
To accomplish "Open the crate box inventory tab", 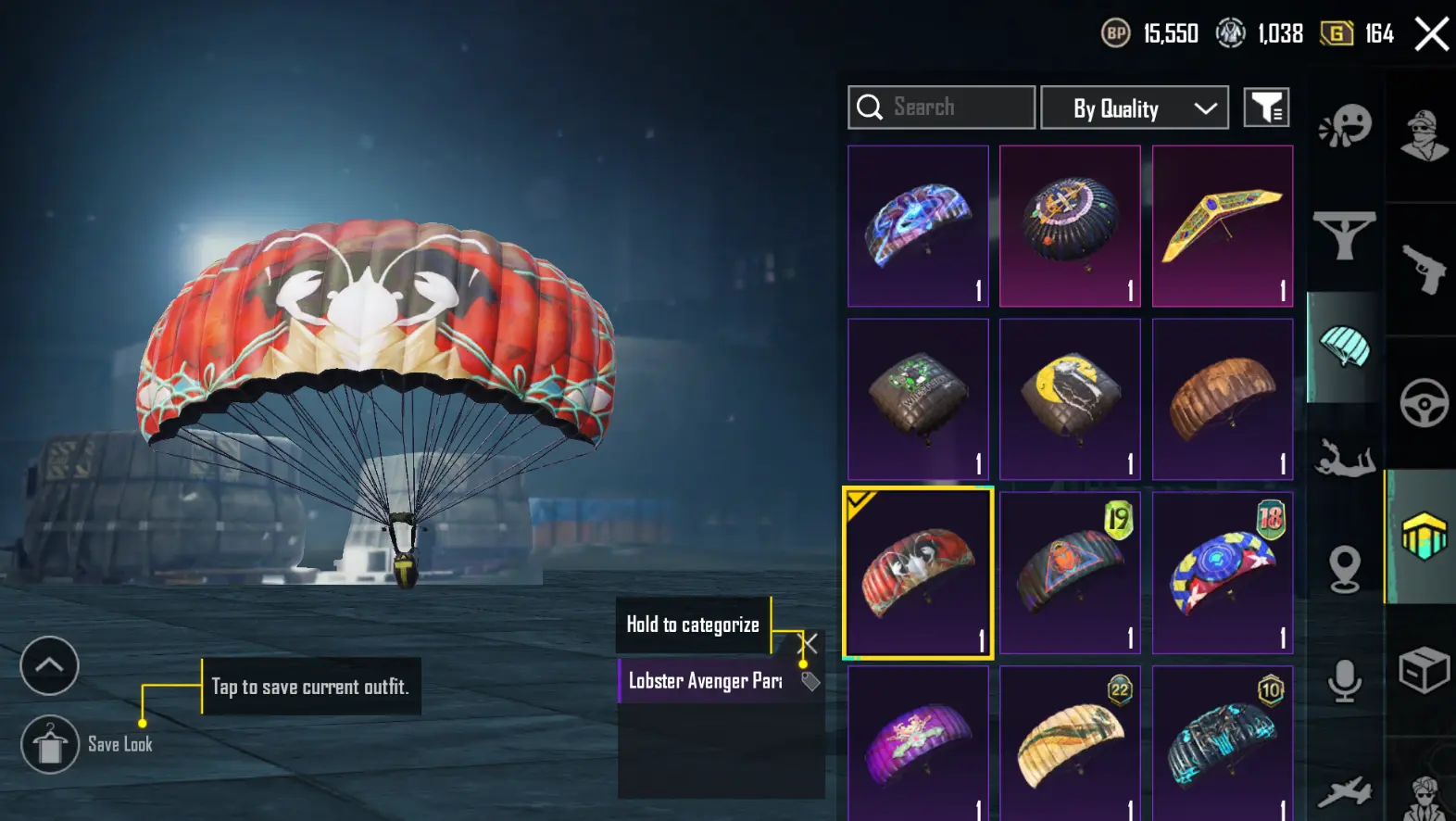I will [x=1424, y=669].
